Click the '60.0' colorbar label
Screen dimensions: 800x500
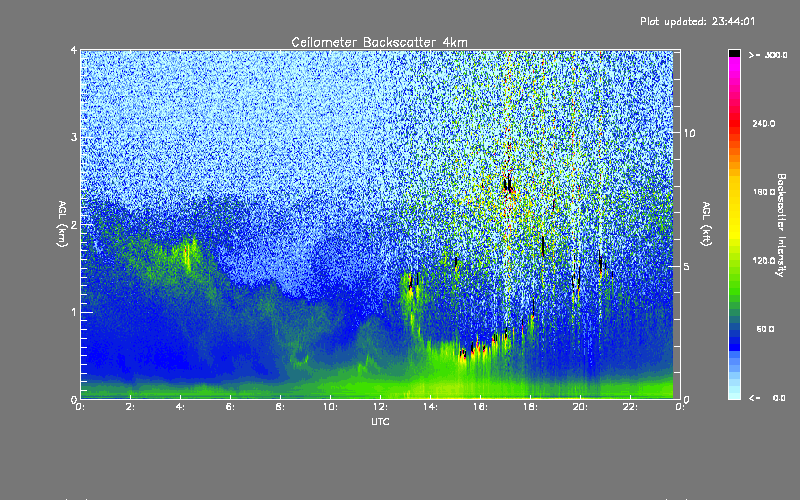pos(765,329)
